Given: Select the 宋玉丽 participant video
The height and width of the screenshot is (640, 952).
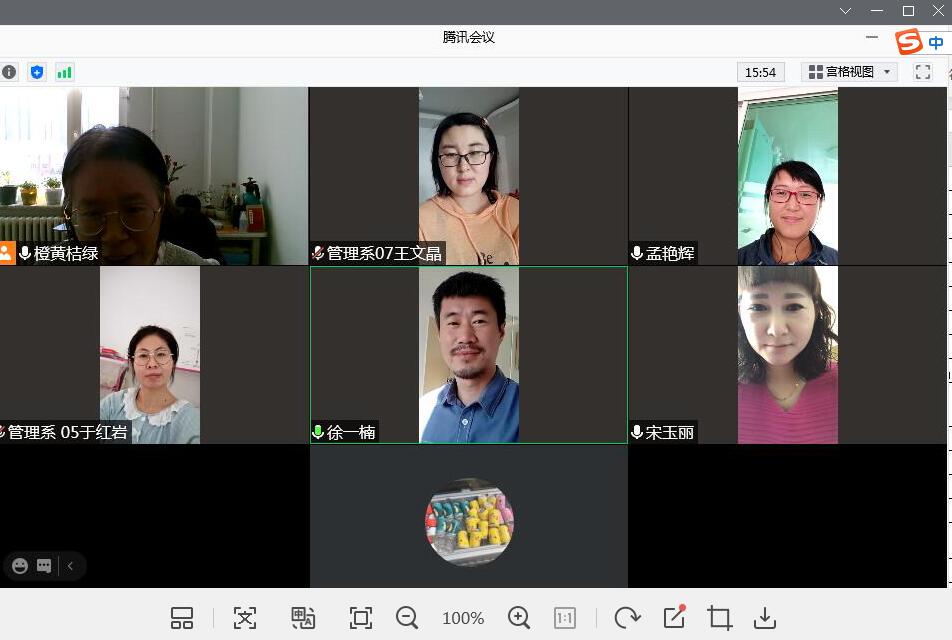Looking at the screenshot, I should [x=787, y=355].
